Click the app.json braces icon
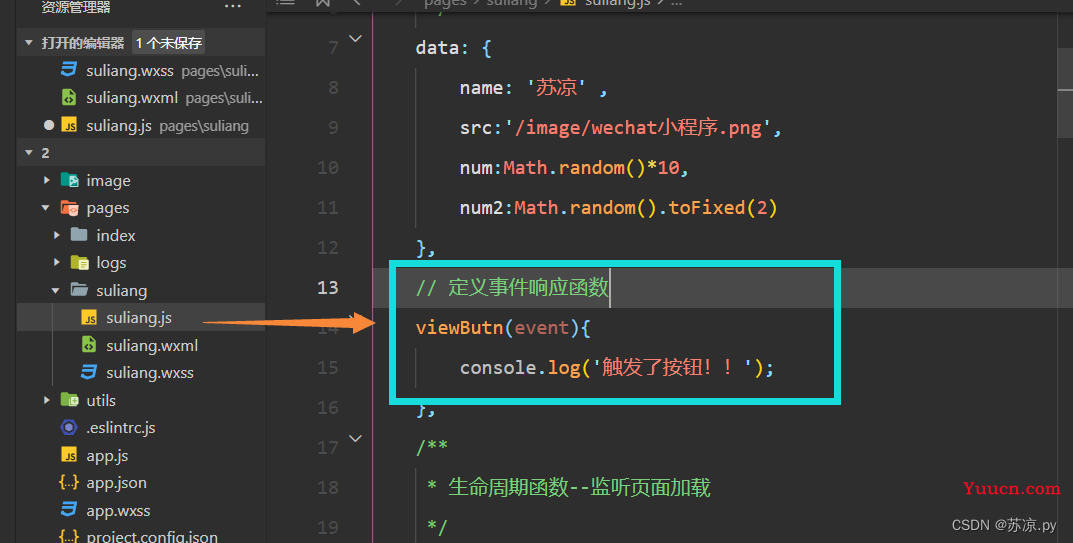 click(69, 483)
